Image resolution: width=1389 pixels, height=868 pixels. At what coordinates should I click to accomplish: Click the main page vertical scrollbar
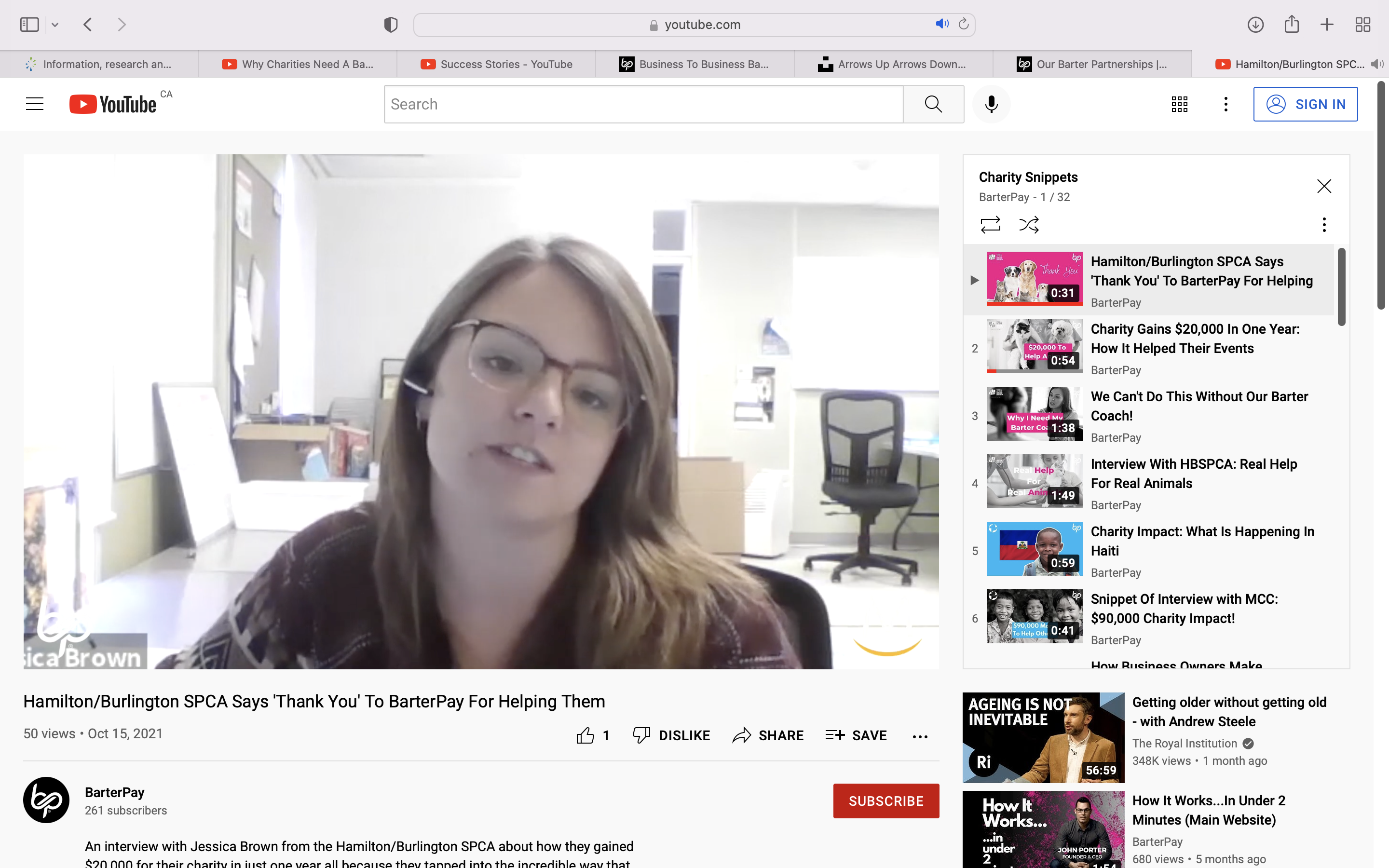tap(1382, 195)
